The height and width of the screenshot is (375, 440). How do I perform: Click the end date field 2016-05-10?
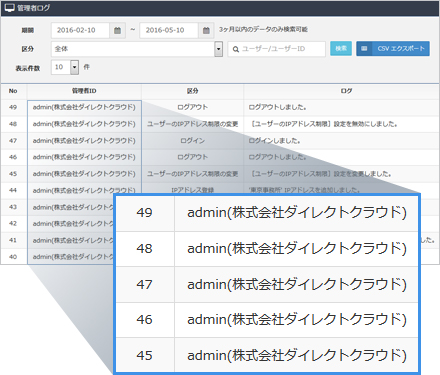(169, 30)
